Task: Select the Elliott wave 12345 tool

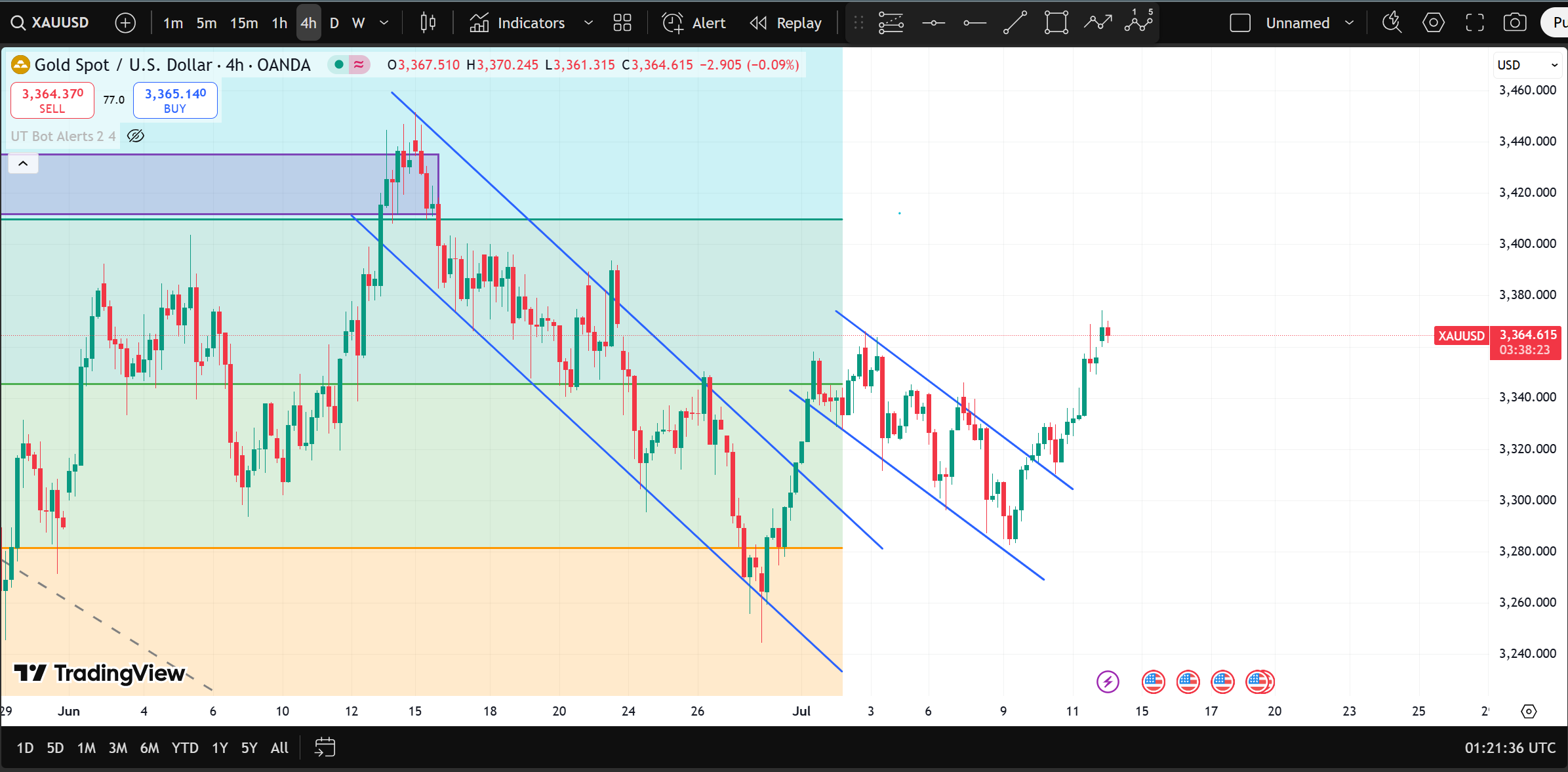Action: coord(1139,22)
